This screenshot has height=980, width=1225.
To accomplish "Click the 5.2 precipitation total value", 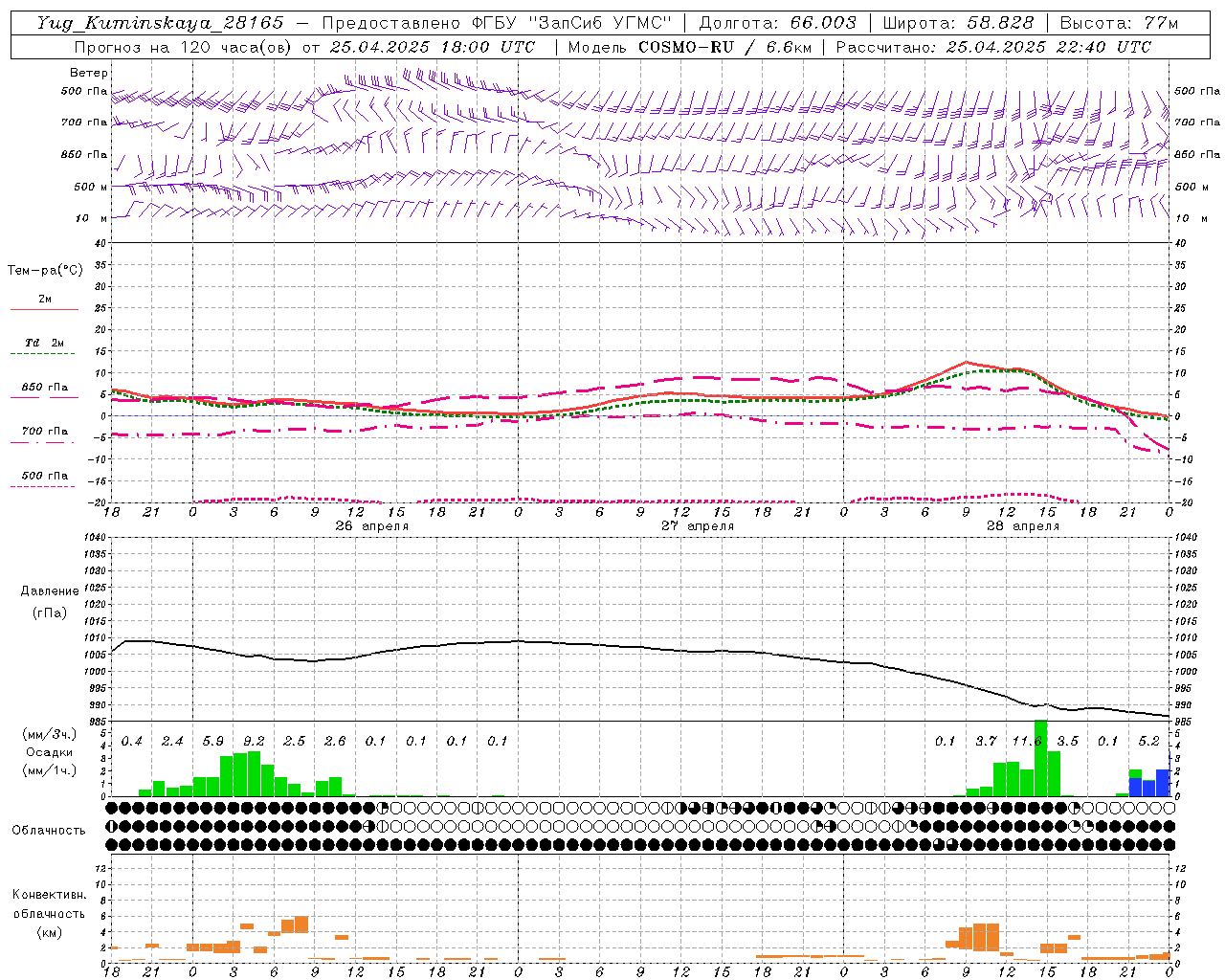I will [x=1148, y=742].
